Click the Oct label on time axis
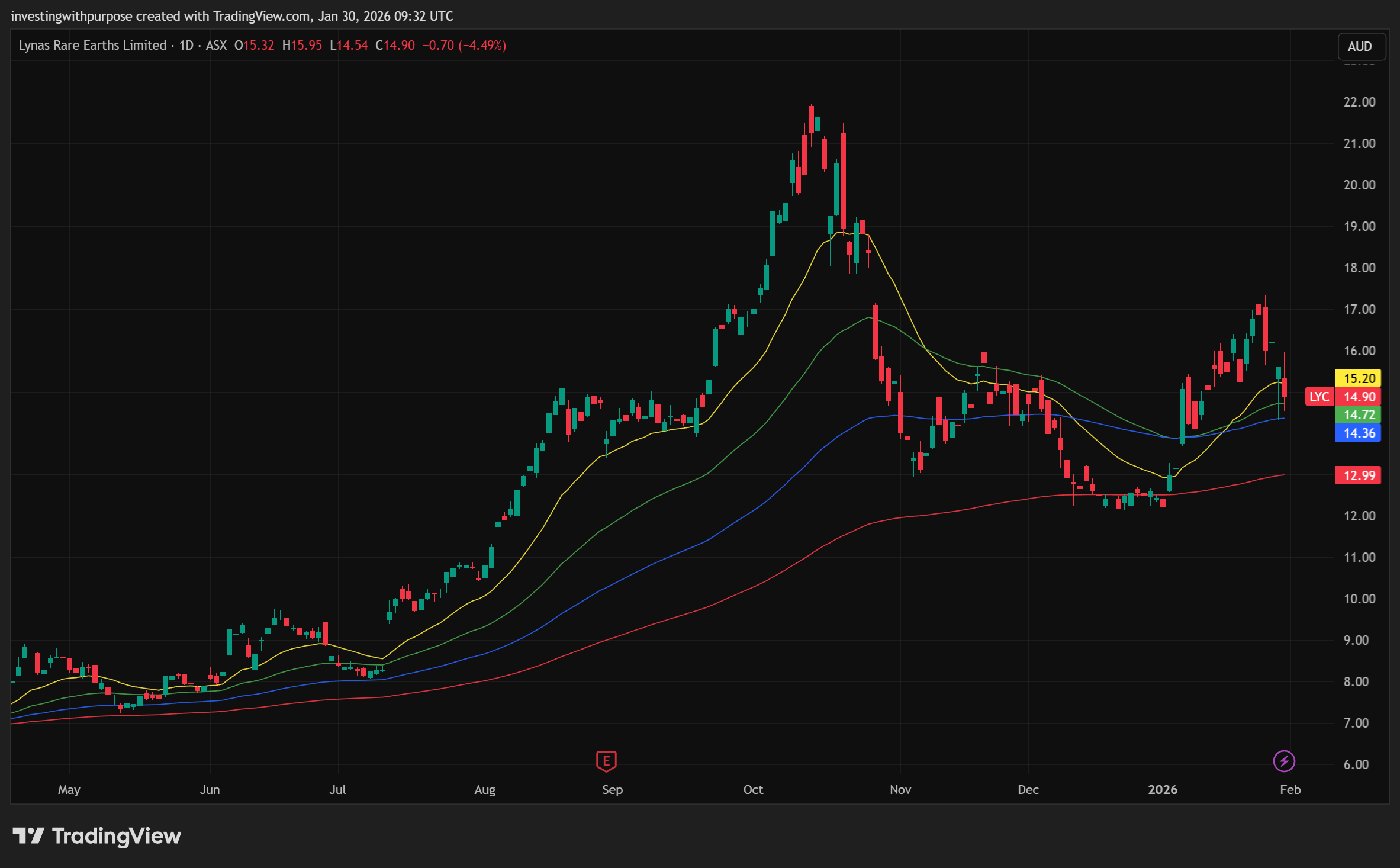1400x868 pixels. click(753, 790)
